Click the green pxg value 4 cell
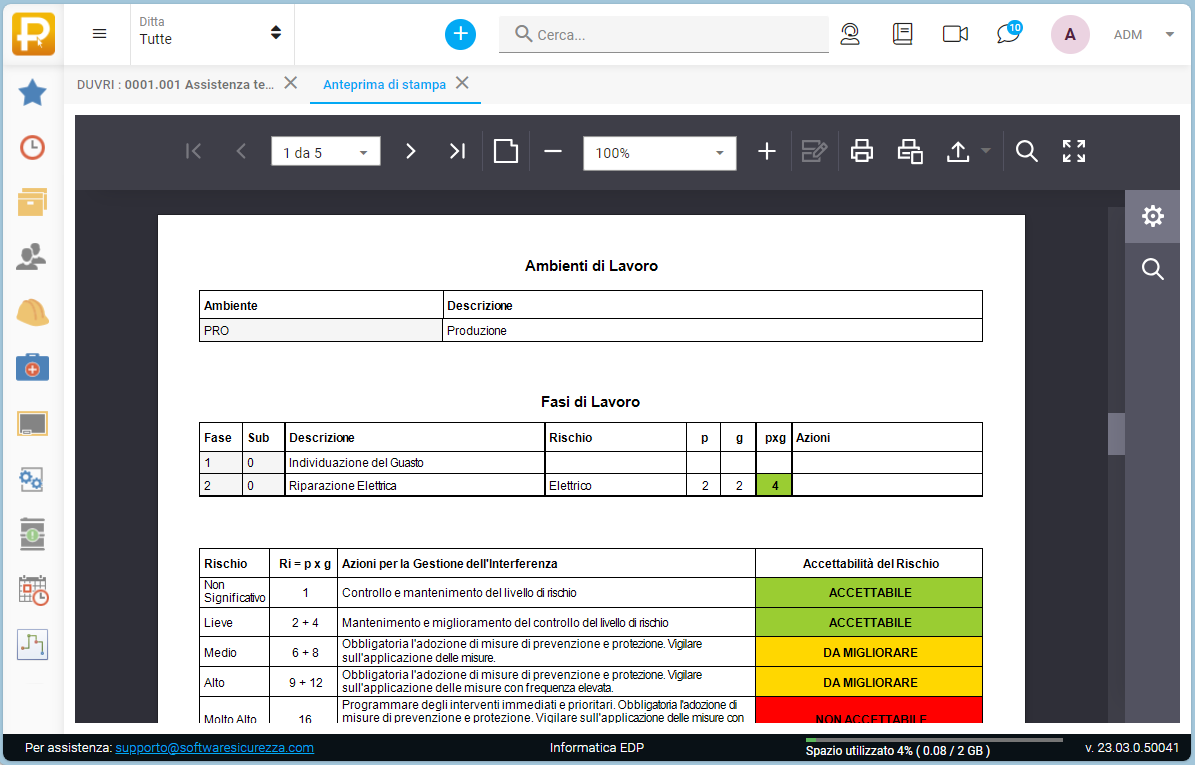1195x765 pixels. click(x=773, y=486)
